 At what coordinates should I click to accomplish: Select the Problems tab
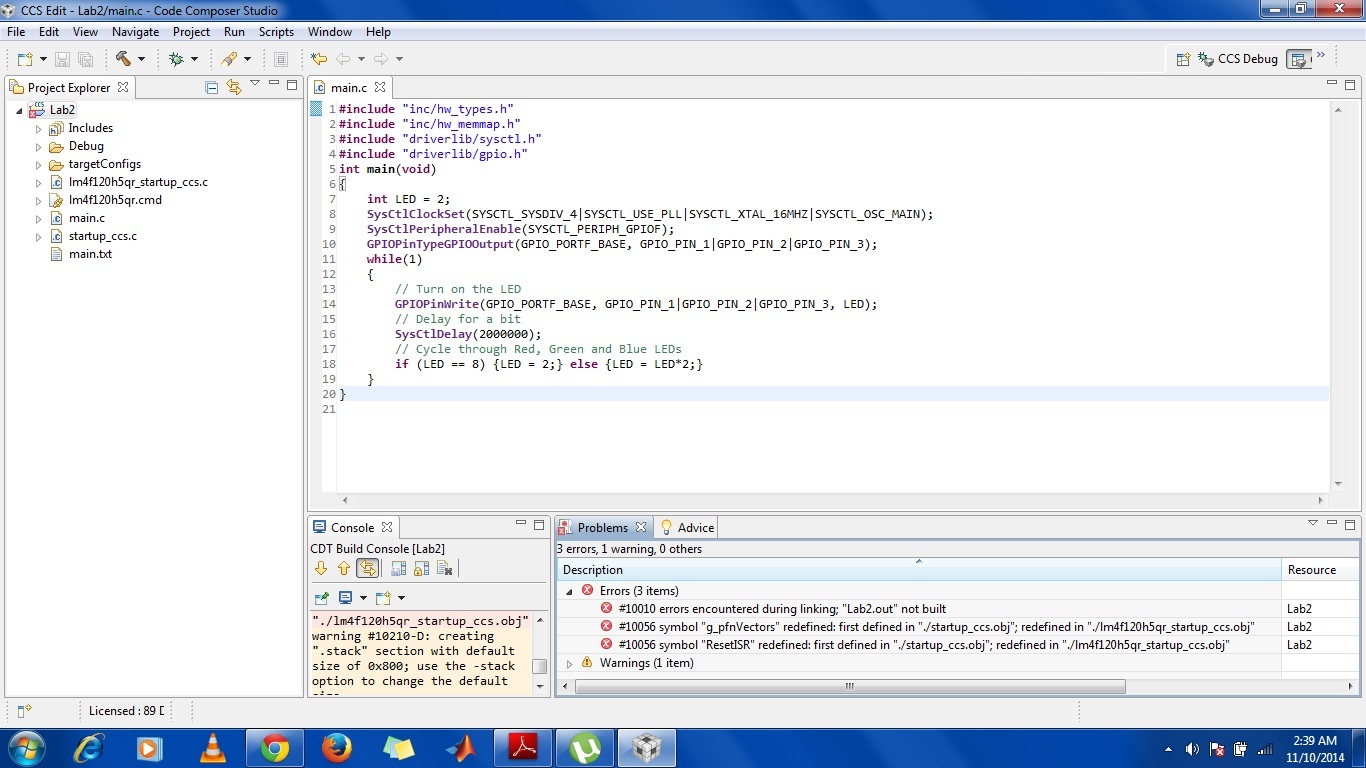[602, 527]
